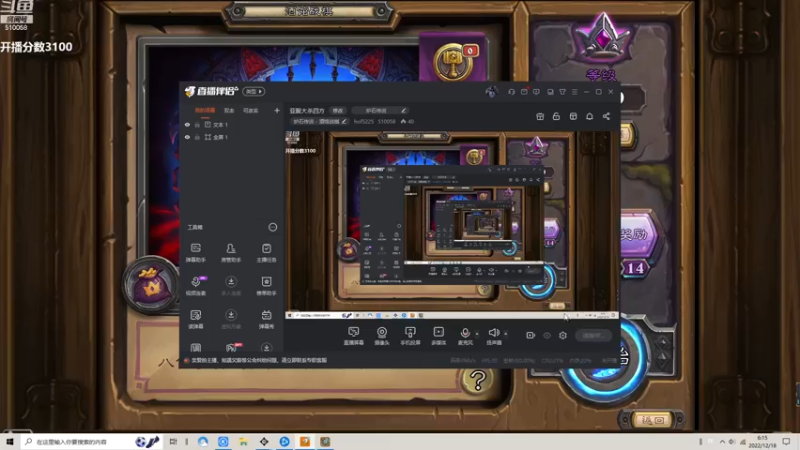Click the Hearthstone purple coin bag
Screen dimensions: 800x450
151,285
